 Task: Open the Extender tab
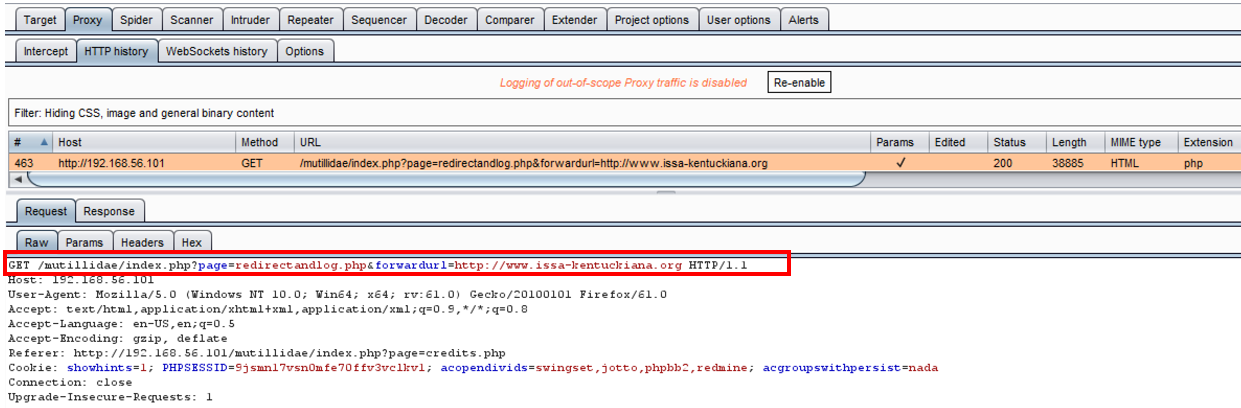[575, 19]
